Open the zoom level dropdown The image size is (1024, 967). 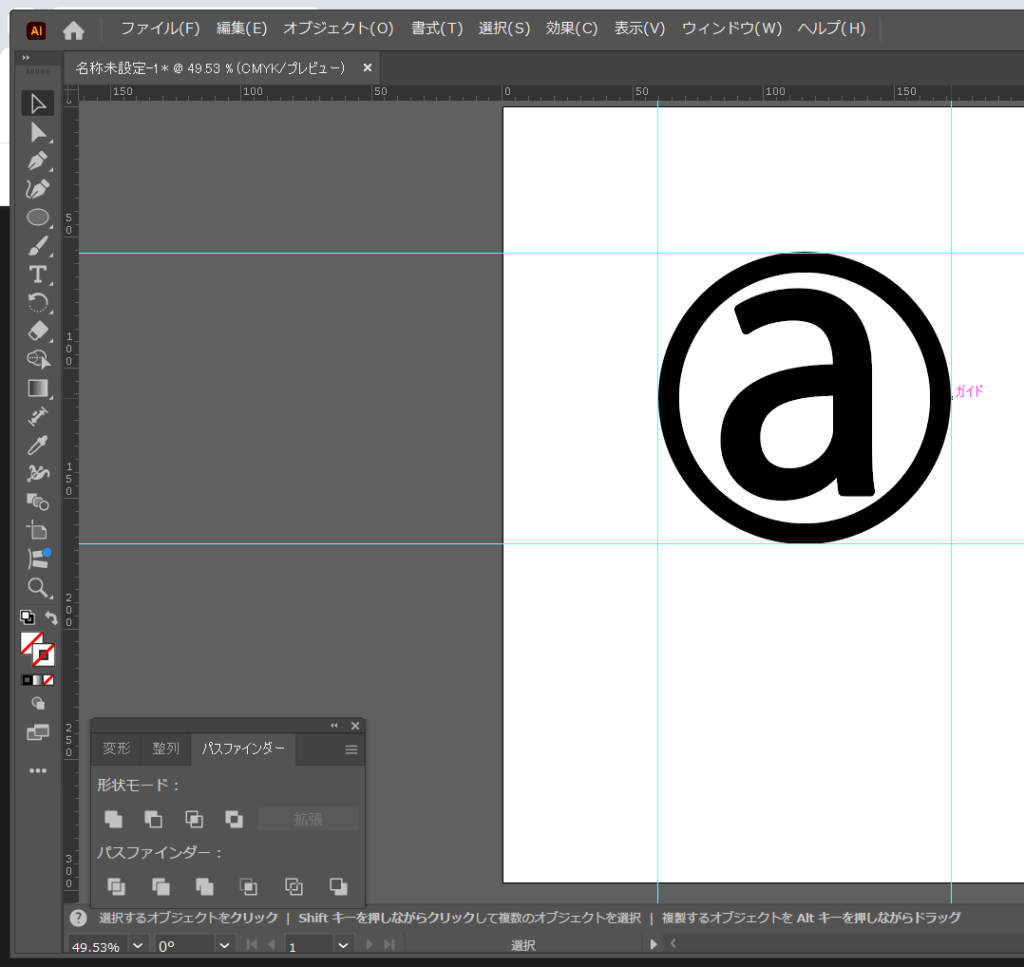point(137,945)
